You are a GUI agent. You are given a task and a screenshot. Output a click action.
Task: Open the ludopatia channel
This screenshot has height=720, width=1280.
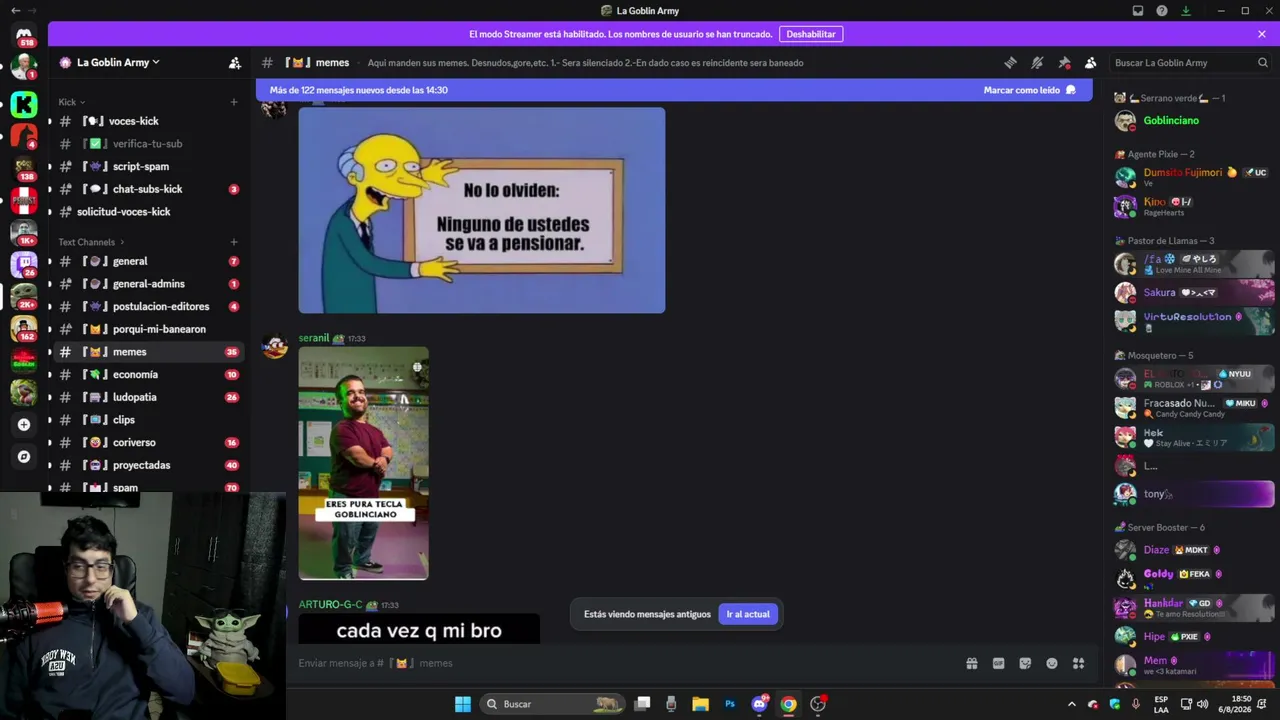click(148, 397)
